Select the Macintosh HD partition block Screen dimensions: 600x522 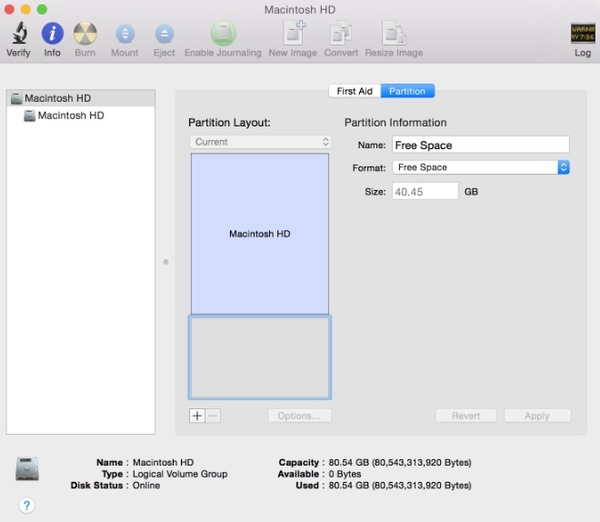[260, 234]
